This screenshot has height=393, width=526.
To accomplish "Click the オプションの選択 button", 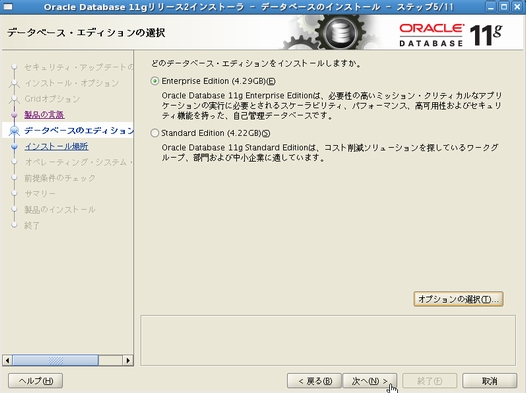I will pos(458,299).
